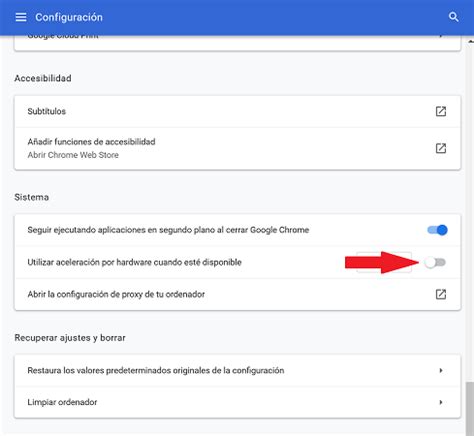
Task: Expand Restaura los valores predeterminados arrow
Action: click(441, 370)
